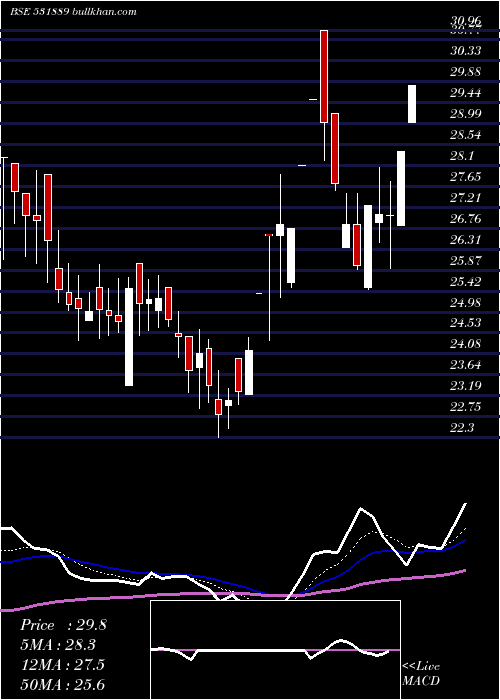Click the 50MA : 25.6 value
The width and height of the screenshot is (500, 700).
(x=62, y=685)
